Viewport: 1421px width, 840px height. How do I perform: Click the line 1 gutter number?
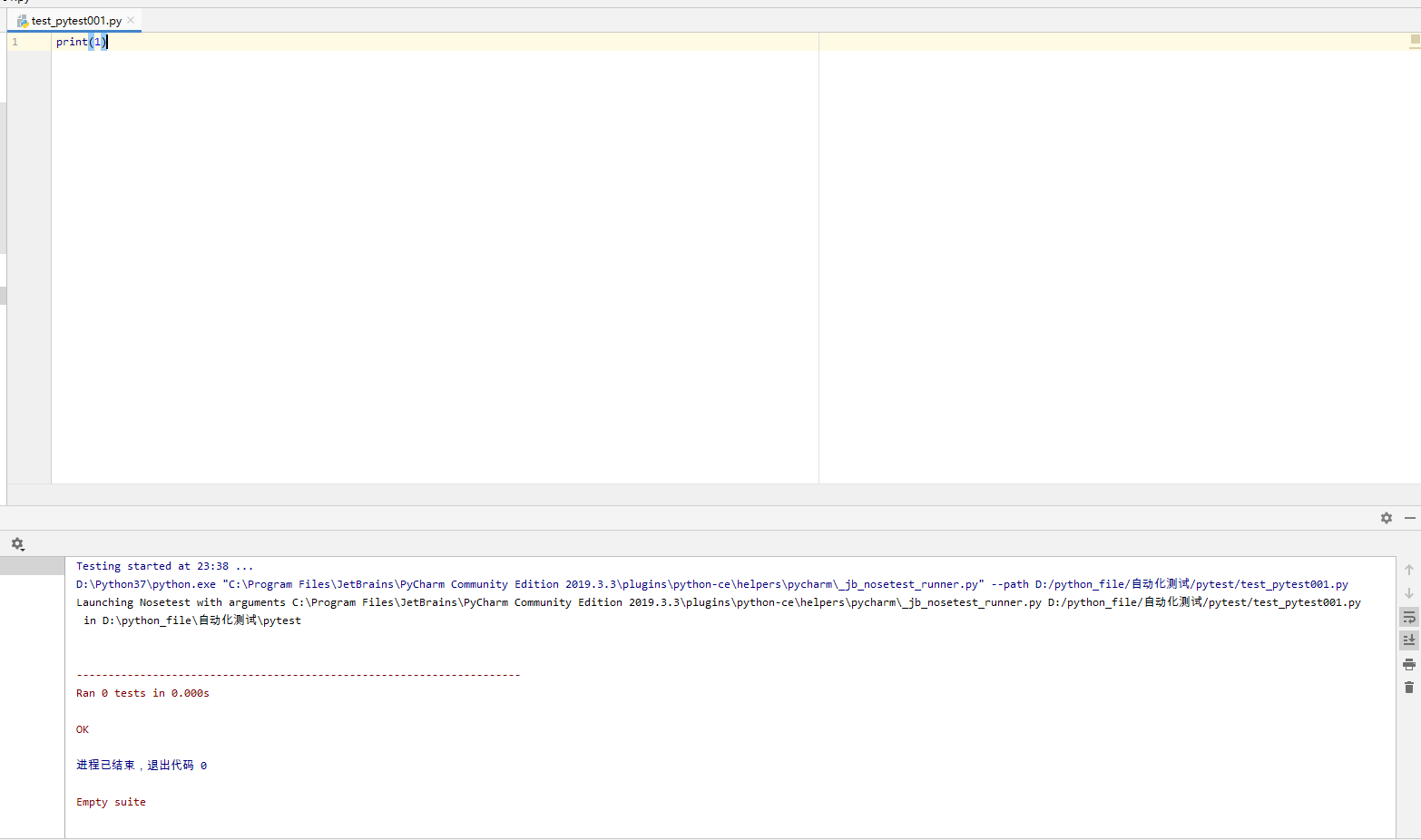tap(15, 42)
